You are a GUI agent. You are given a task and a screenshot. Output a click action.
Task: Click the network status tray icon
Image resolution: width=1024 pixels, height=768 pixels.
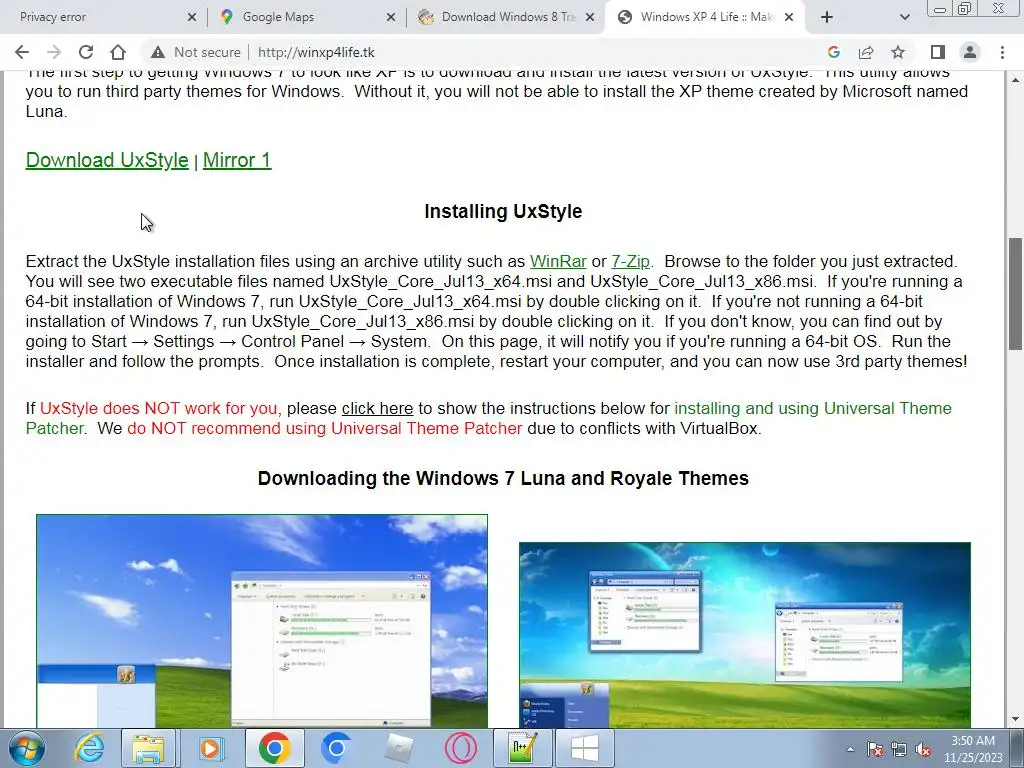click(x=899, y=749)
